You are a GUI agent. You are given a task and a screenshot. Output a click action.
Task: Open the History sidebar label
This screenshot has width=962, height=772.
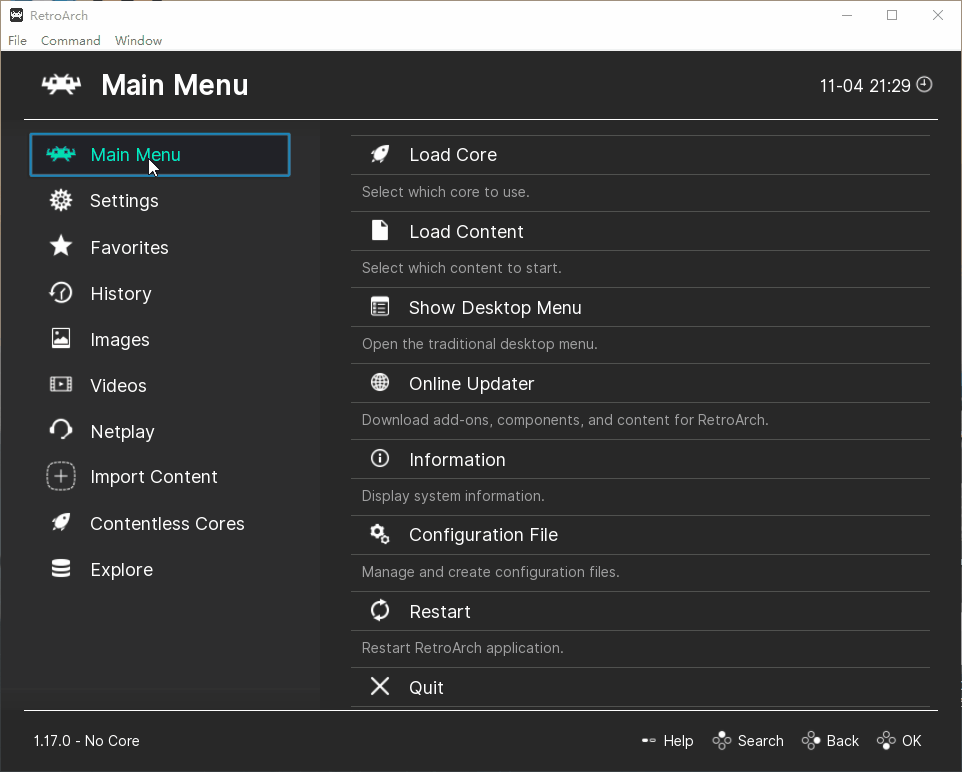click(x=121, y=293)
